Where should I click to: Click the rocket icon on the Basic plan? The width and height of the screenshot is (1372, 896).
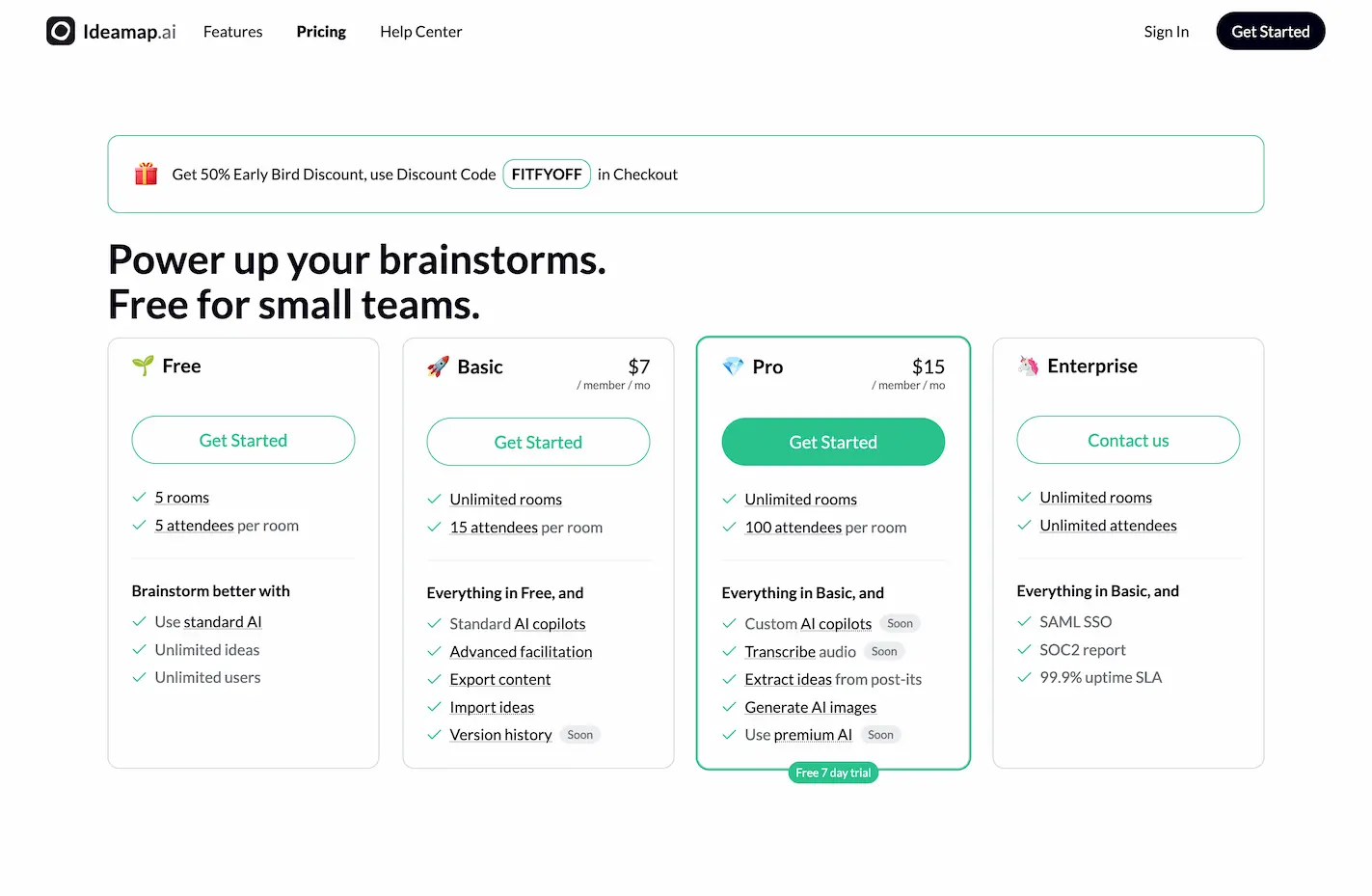tap(438, 367)
